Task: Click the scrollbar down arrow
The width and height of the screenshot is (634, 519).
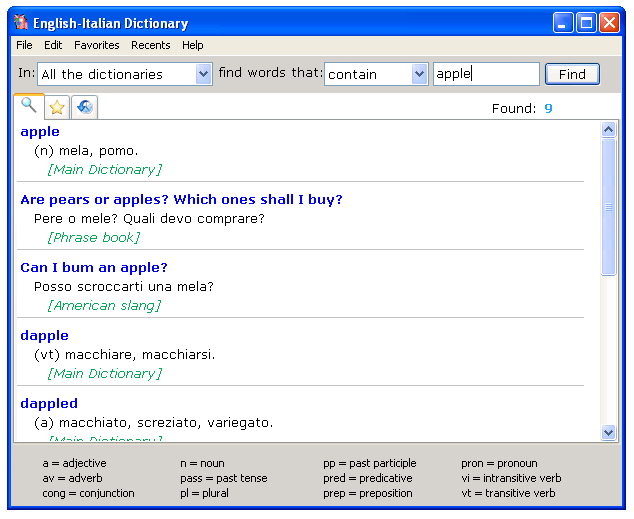Action: pyautogui.click(x=608, y=432)
